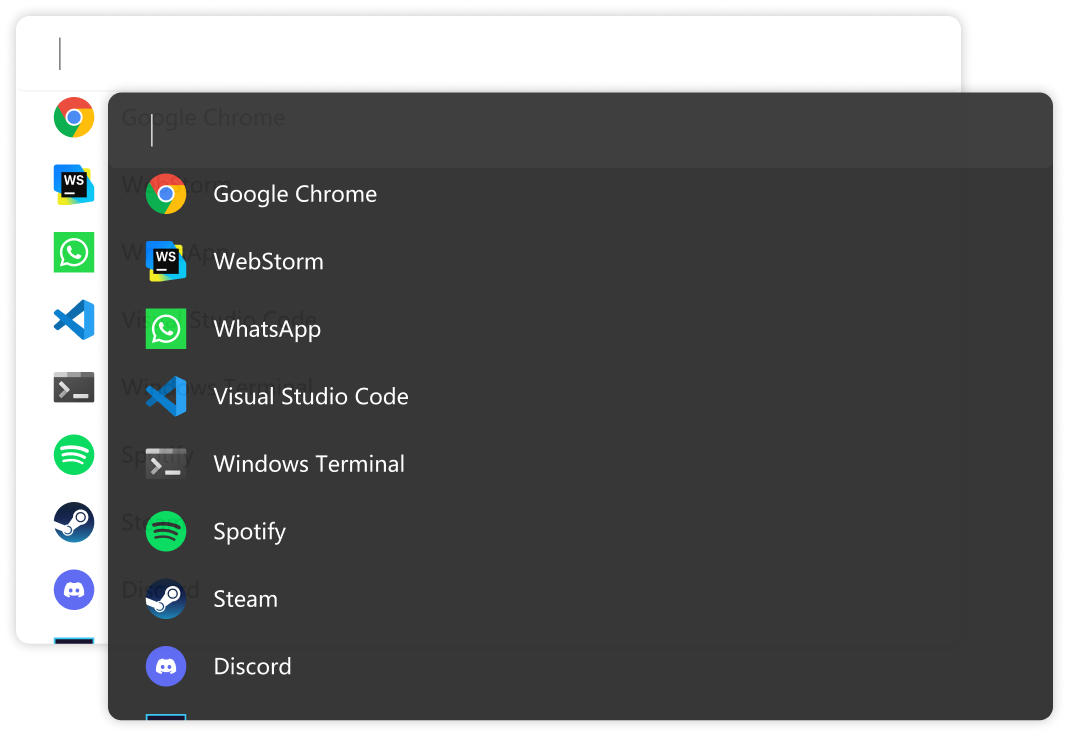Click the WhatsApp icon in the light launcher window
This screenshot has width=1080, height=740.
[x=74, y=252]
